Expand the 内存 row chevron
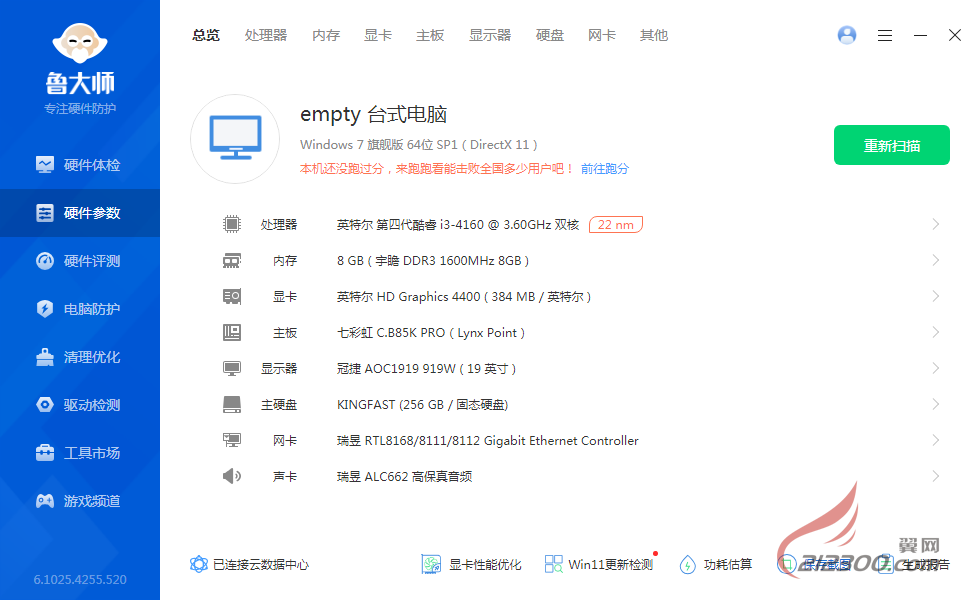 click(936, 260)
